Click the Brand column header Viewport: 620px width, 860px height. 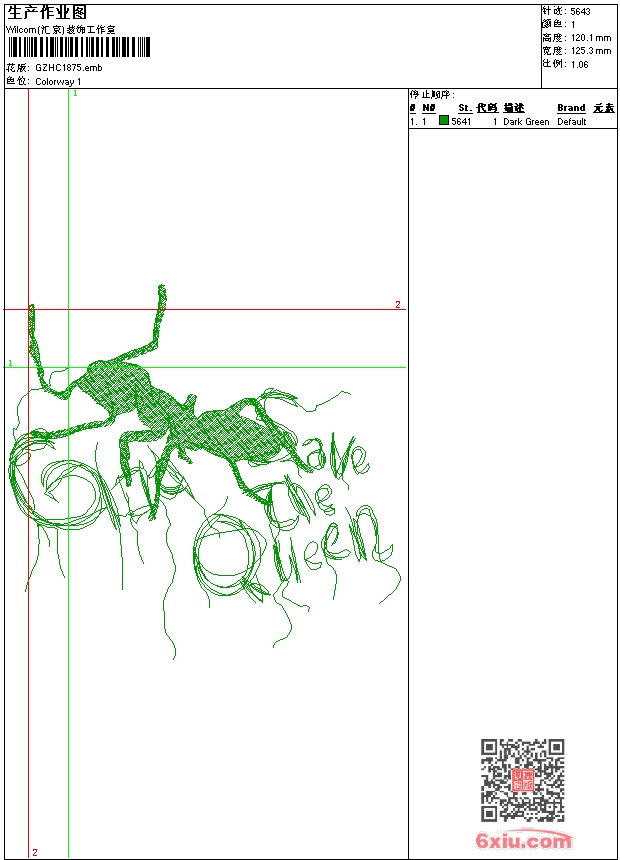pos(571,108)
